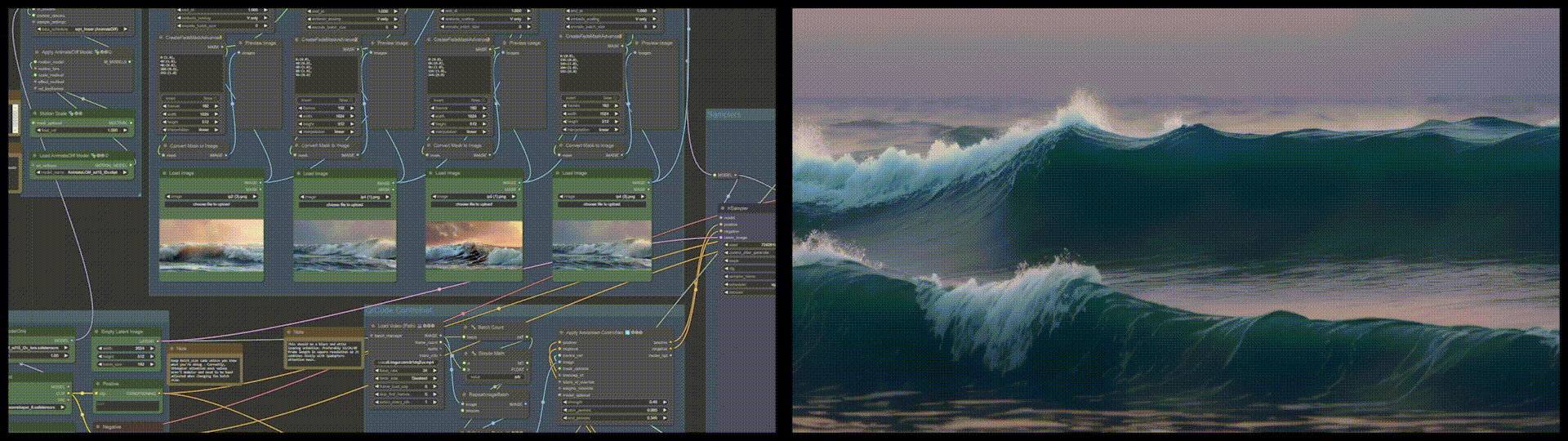Collapse the Empty Latent Image node via title dot
The height and width of the screenshot is (441, 1568).
[x=96, y=332]
